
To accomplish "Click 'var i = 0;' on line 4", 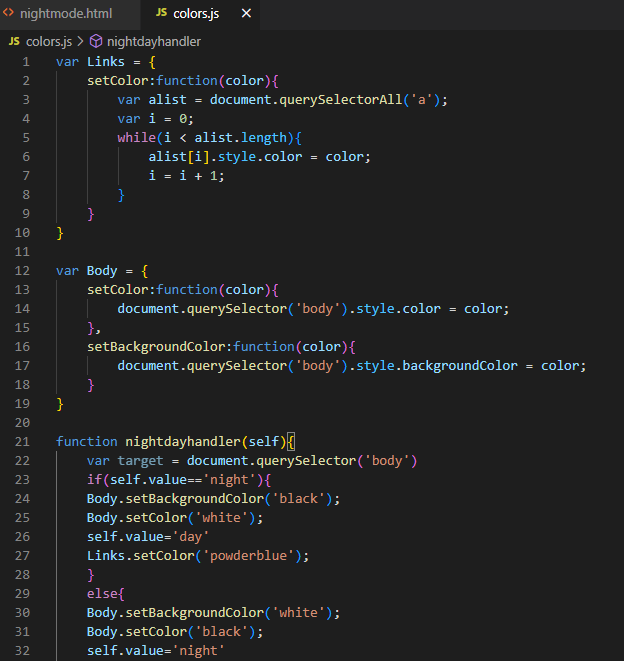I will coord(156,119).
